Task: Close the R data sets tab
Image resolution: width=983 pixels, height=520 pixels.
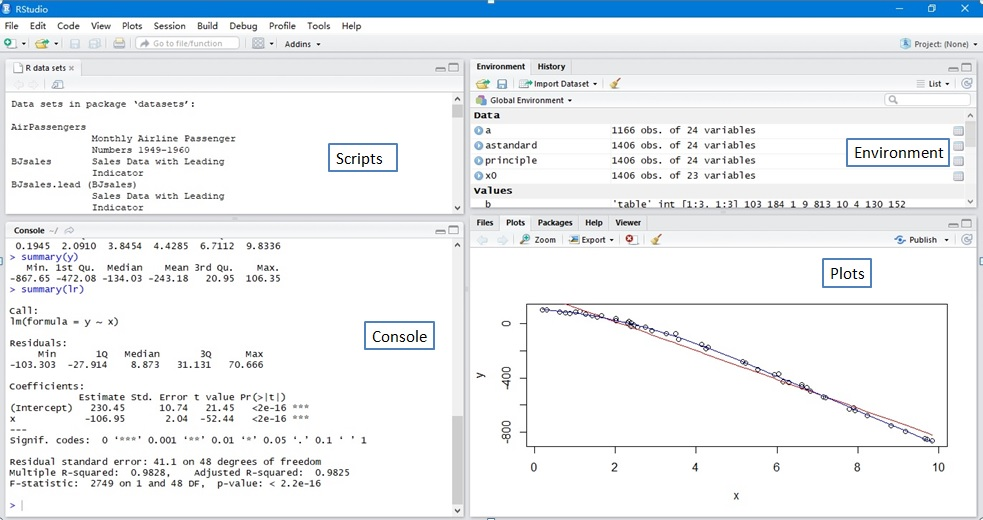Action: click(71, 68)
